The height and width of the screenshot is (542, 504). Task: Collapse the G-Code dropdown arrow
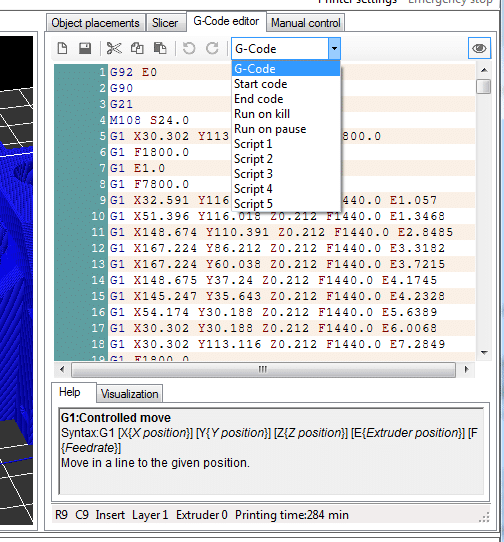pyautogui.click(x=334, y=48)
